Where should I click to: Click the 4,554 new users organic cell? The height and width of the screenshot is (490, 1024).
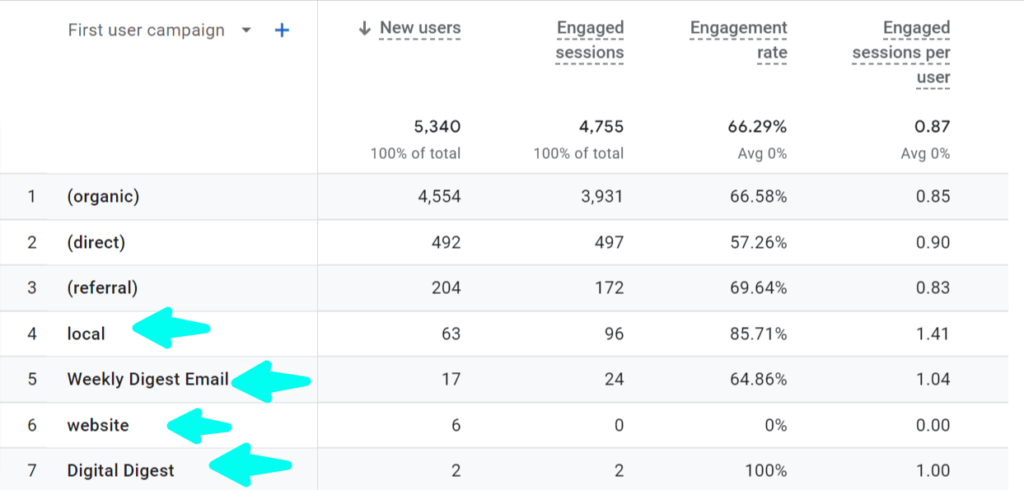(x=439, y=197)
